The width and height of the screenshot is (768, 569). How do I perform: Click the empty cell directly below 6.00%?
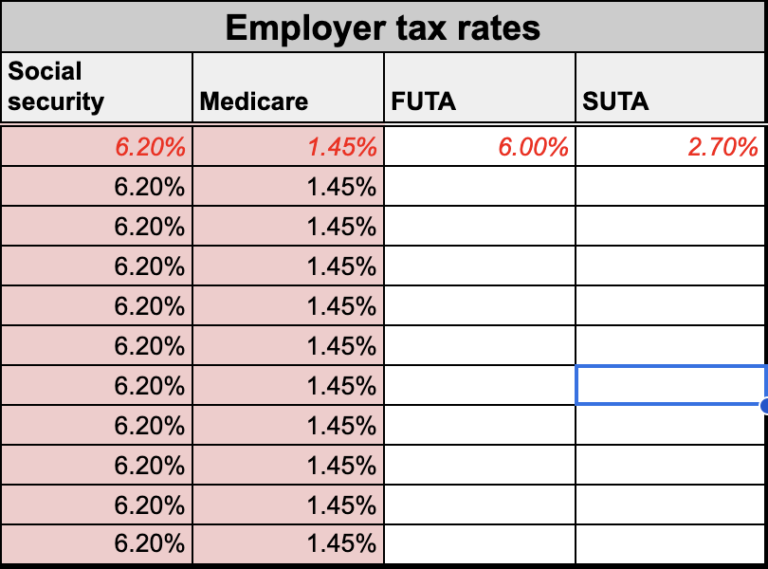(x=479, y=186)
